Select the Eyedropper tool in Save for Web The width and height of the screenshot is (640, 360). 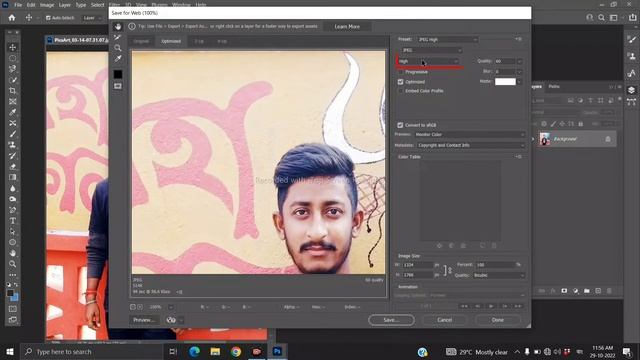click(118, 58)
